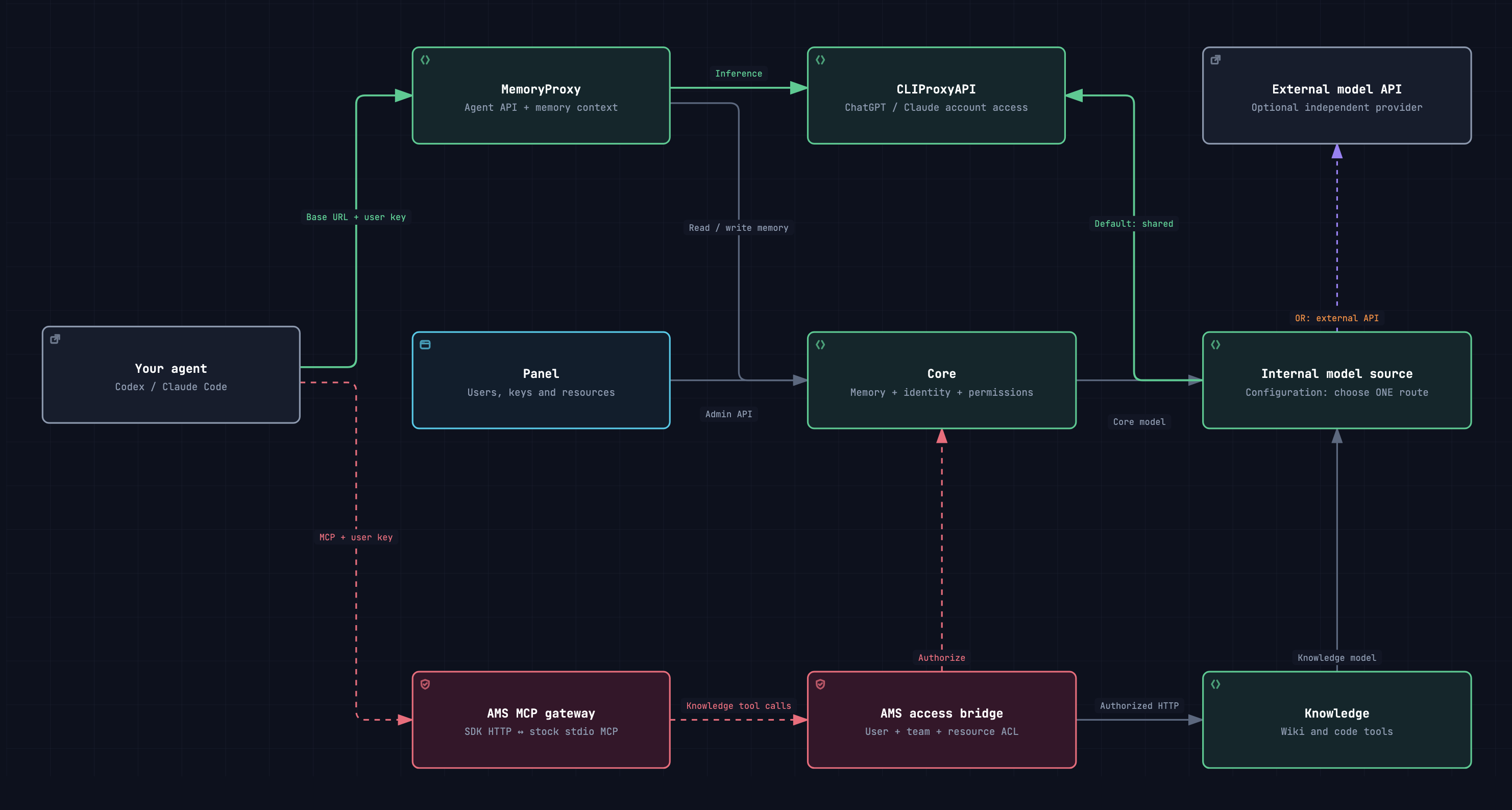Click the 'Default: shared' edge label
Screen dimensions: 1512x810
point(1133,224)
